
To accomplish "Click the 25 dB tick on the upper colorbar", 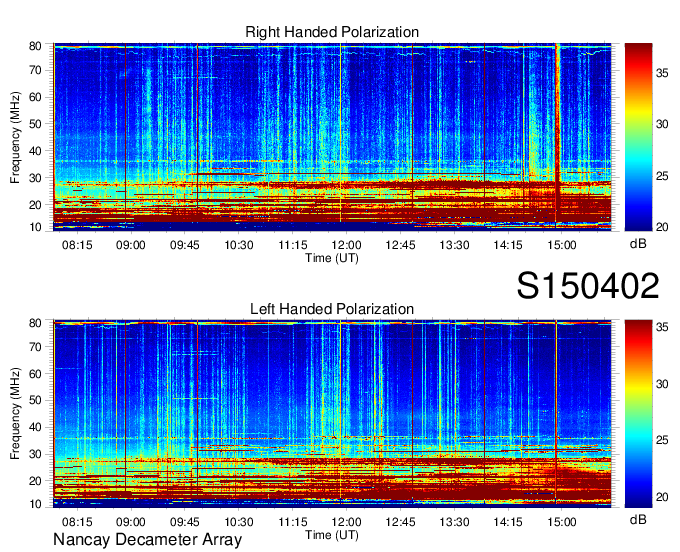I will 662,176.
